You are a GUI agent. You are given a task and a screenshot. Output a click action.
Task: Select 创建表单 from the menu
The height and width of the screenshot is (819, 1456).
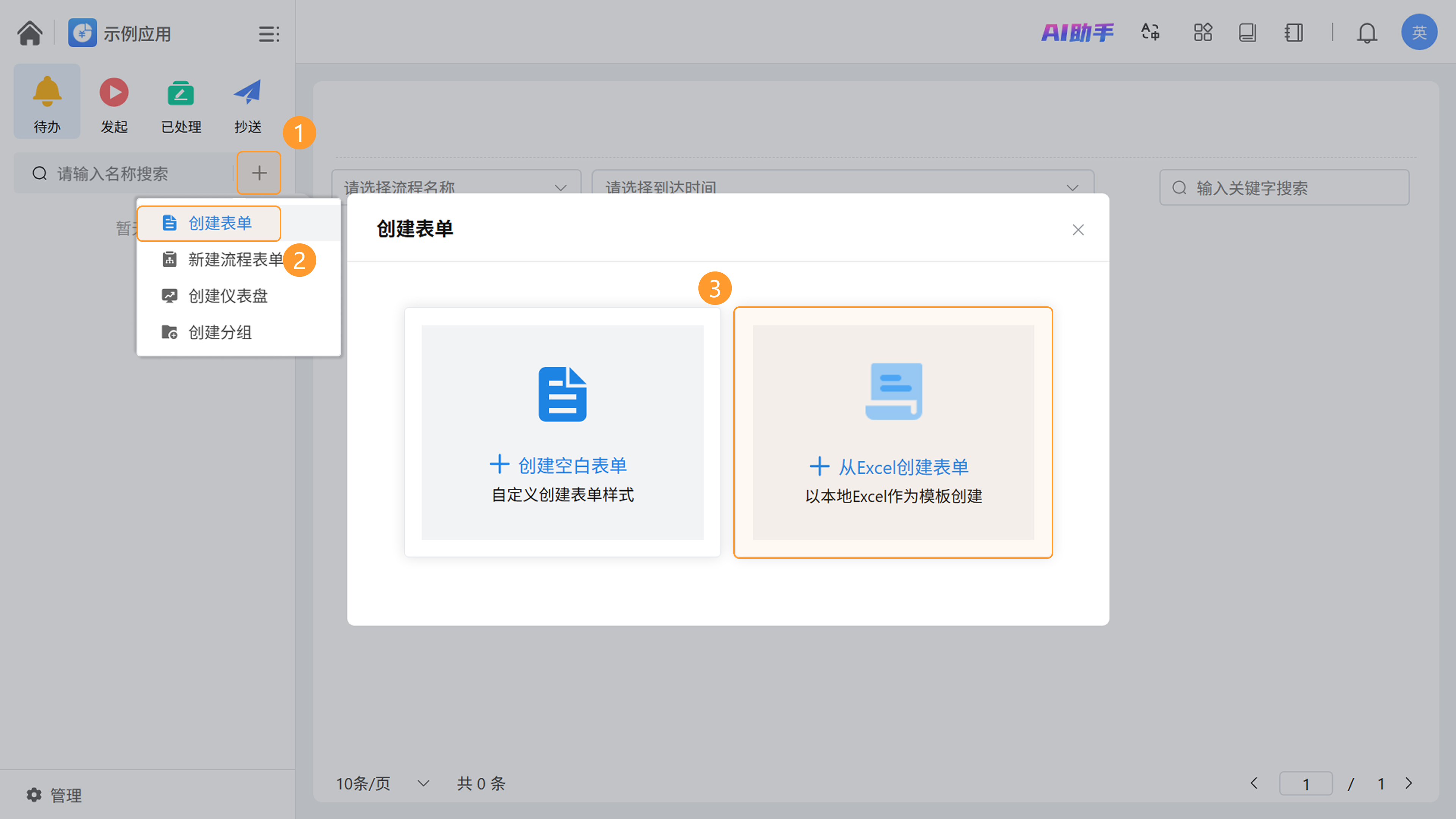coord(219,223)
